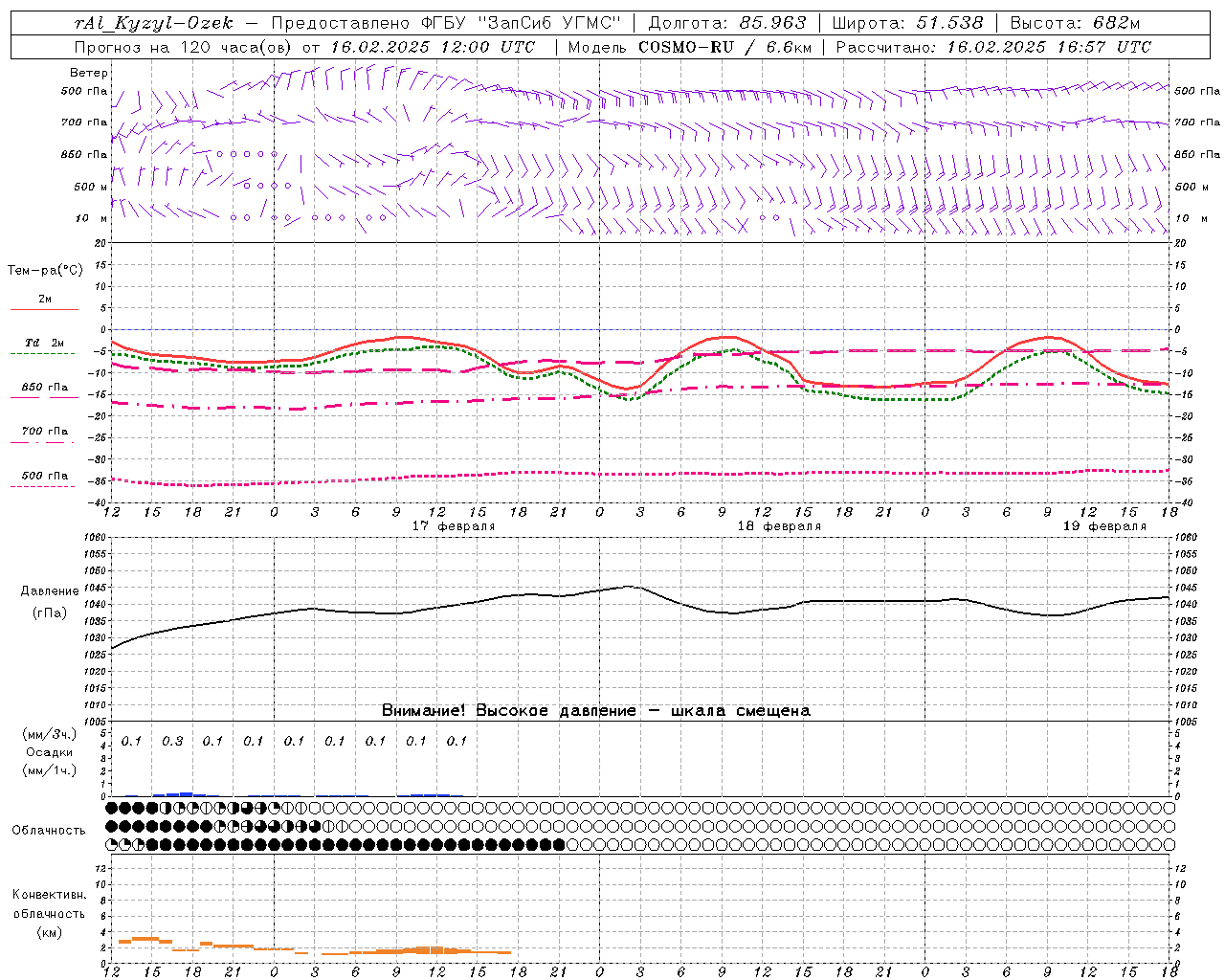The width and height of the screenshot is (1225, 980).
Task: Click the 500 гПа temperature legend entry
Action: pyautogui.click(x=44, y=476)
